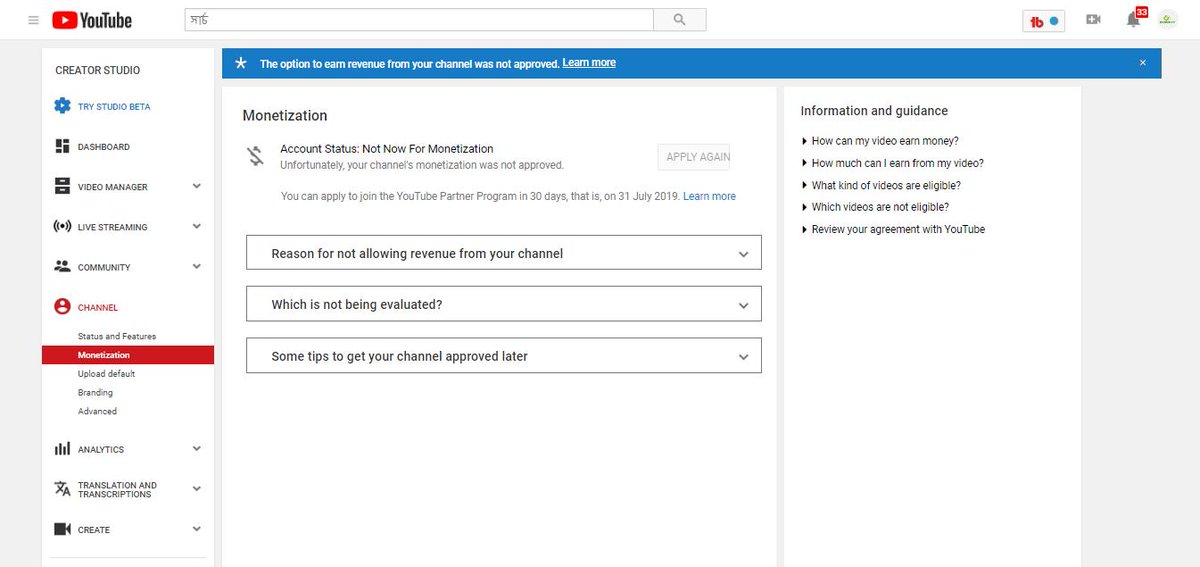Open Status and Features submenu item
Viewport: 1200px width, 567px height.
coord(117,336)
